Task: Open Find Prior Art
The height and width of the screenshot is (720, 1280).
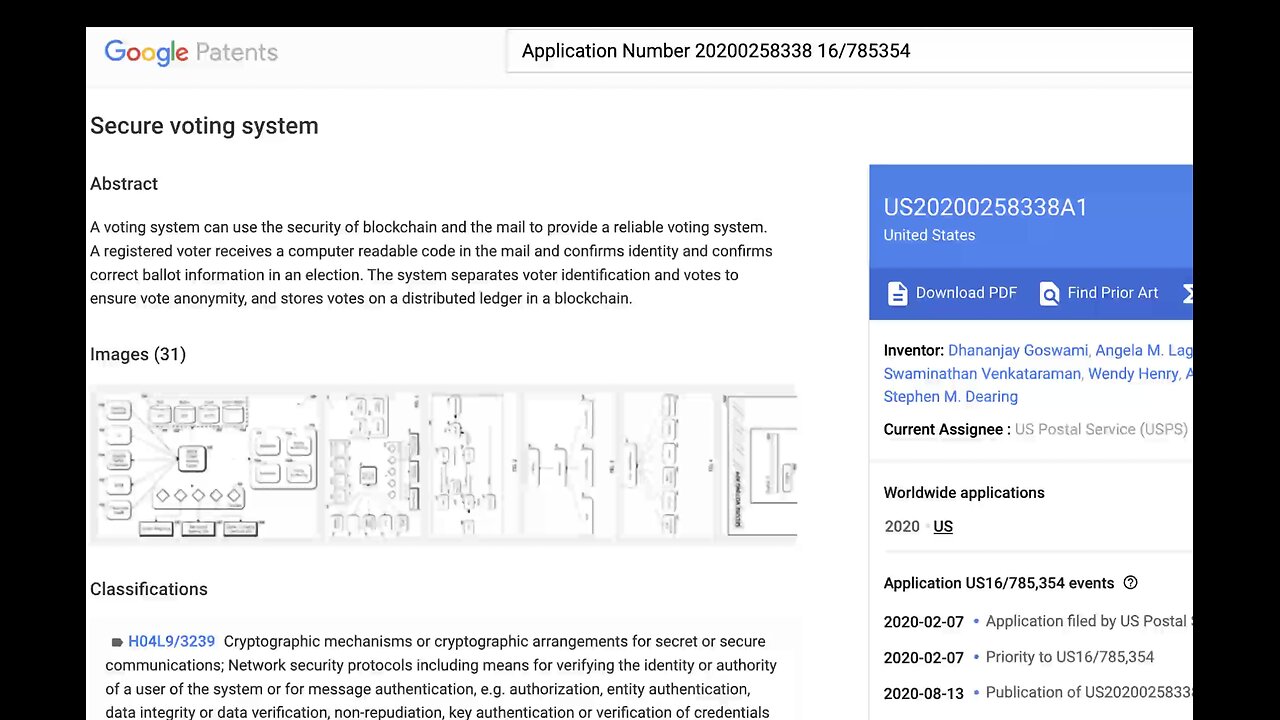Action: tap(1099, 293)
